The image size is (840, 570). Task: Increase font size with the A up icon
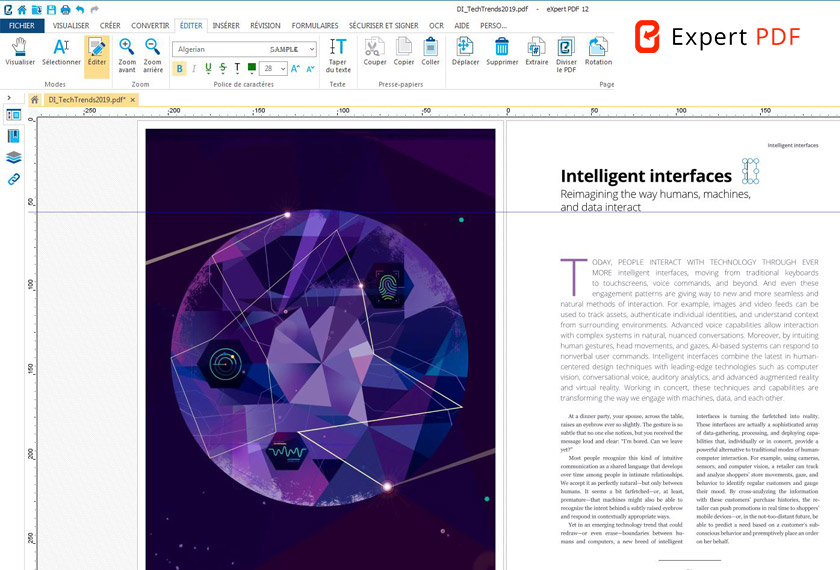(296, 69)
